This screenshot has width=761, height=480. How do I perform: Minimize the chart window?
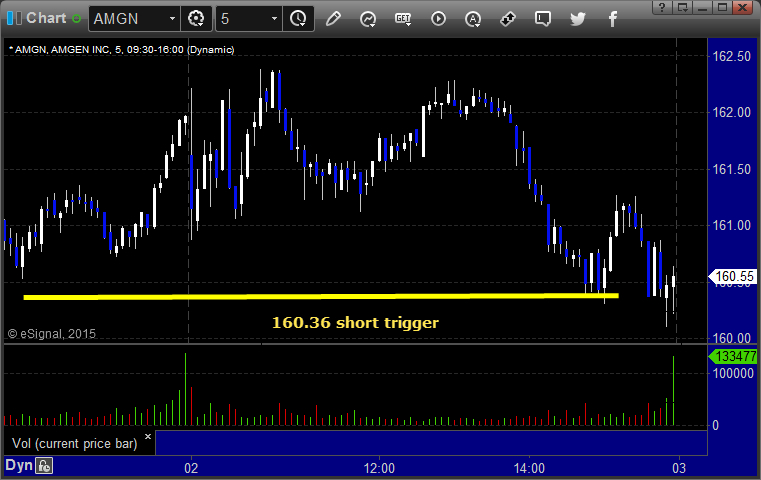[702, 7]
